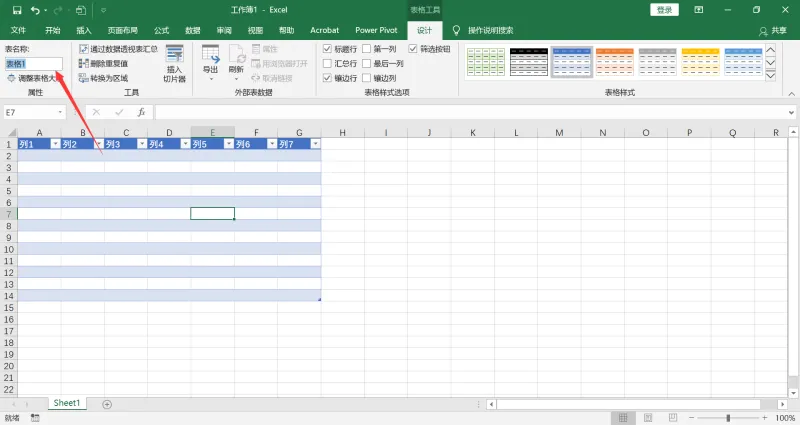
Task: Click the print preview icon in quick access toolbar
Action: pos(81,10)
